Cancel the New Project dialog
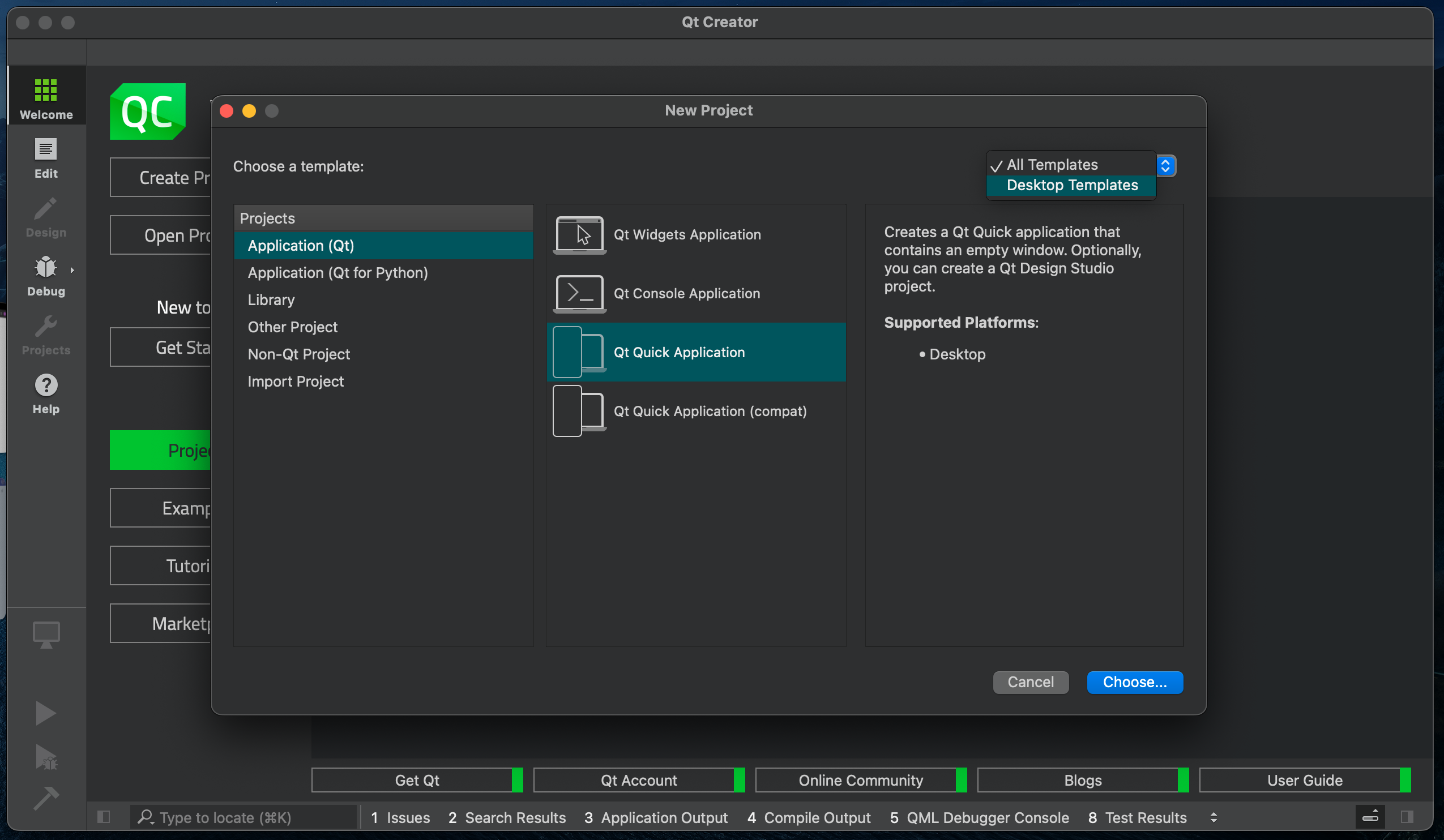 pos(1029,682)
